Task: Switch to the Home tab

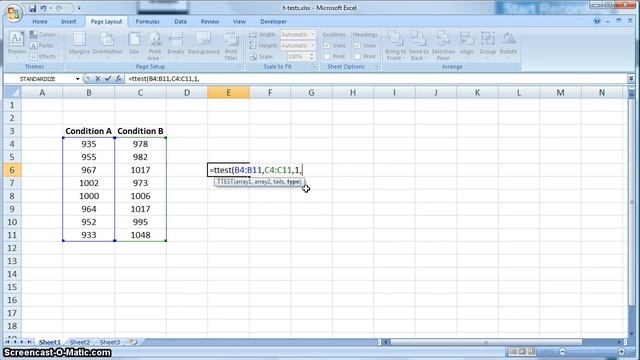Action: (x=40, y=22)
